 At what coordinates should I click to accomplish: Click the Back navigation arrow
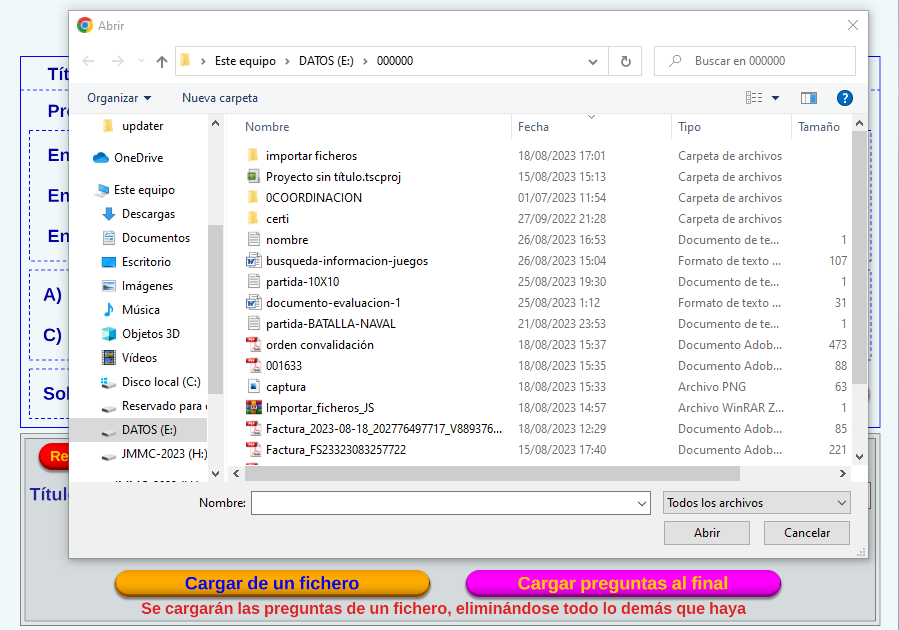coord(88,61)
